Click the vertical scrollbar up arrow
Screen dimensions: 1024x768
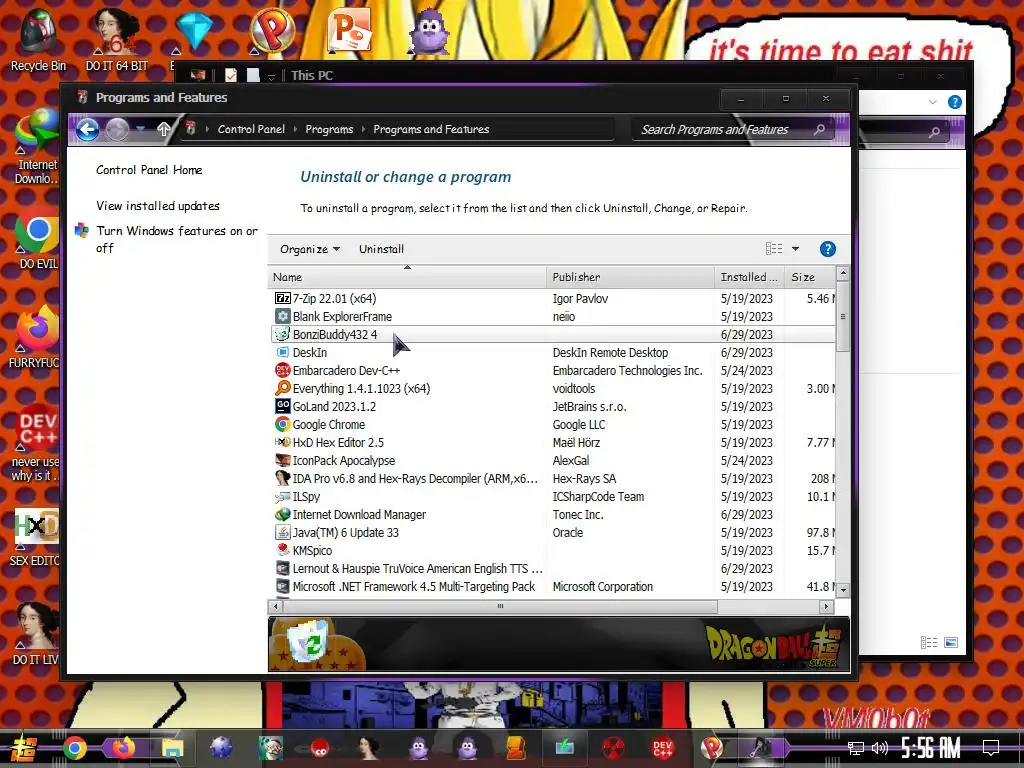tap(843, 272)
